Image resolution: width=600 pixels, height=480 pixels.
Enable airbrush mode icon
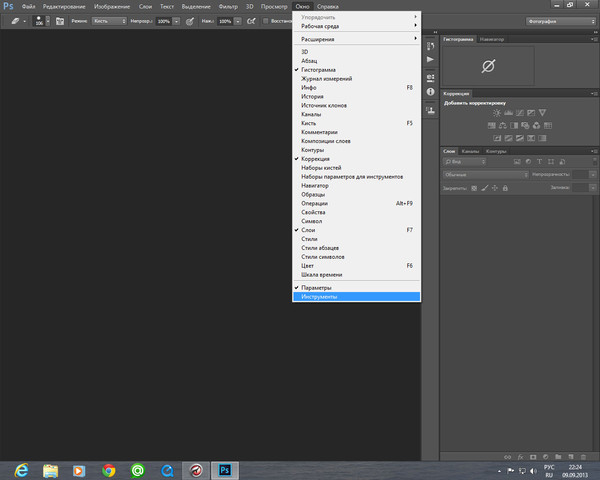[251, 21]
